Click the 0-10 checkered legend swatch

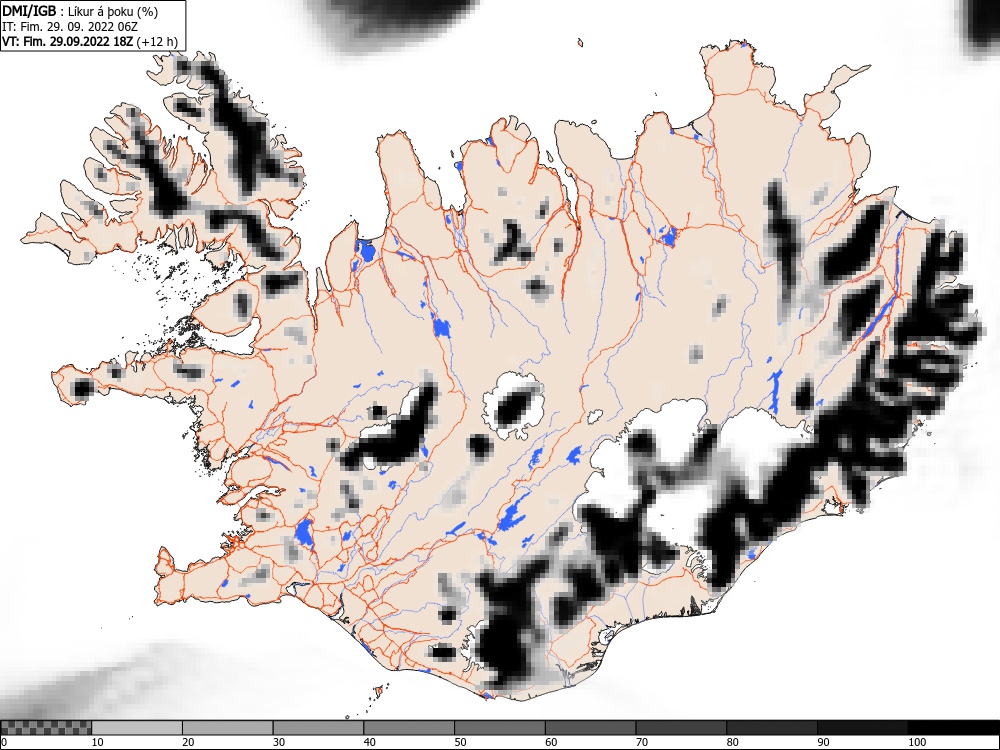pyautogui.click(x=46, y=728)
